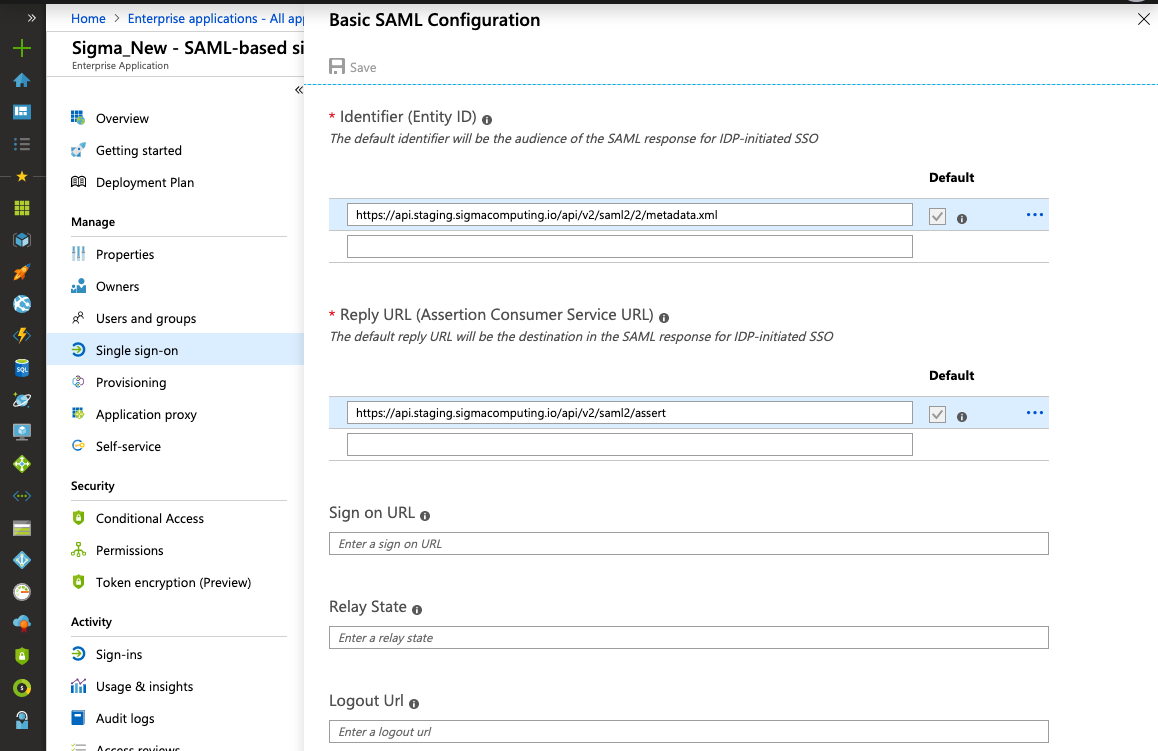Open Token encryption (Preview)
This screenshot has width=1158, height=751.
click(175, 582)
